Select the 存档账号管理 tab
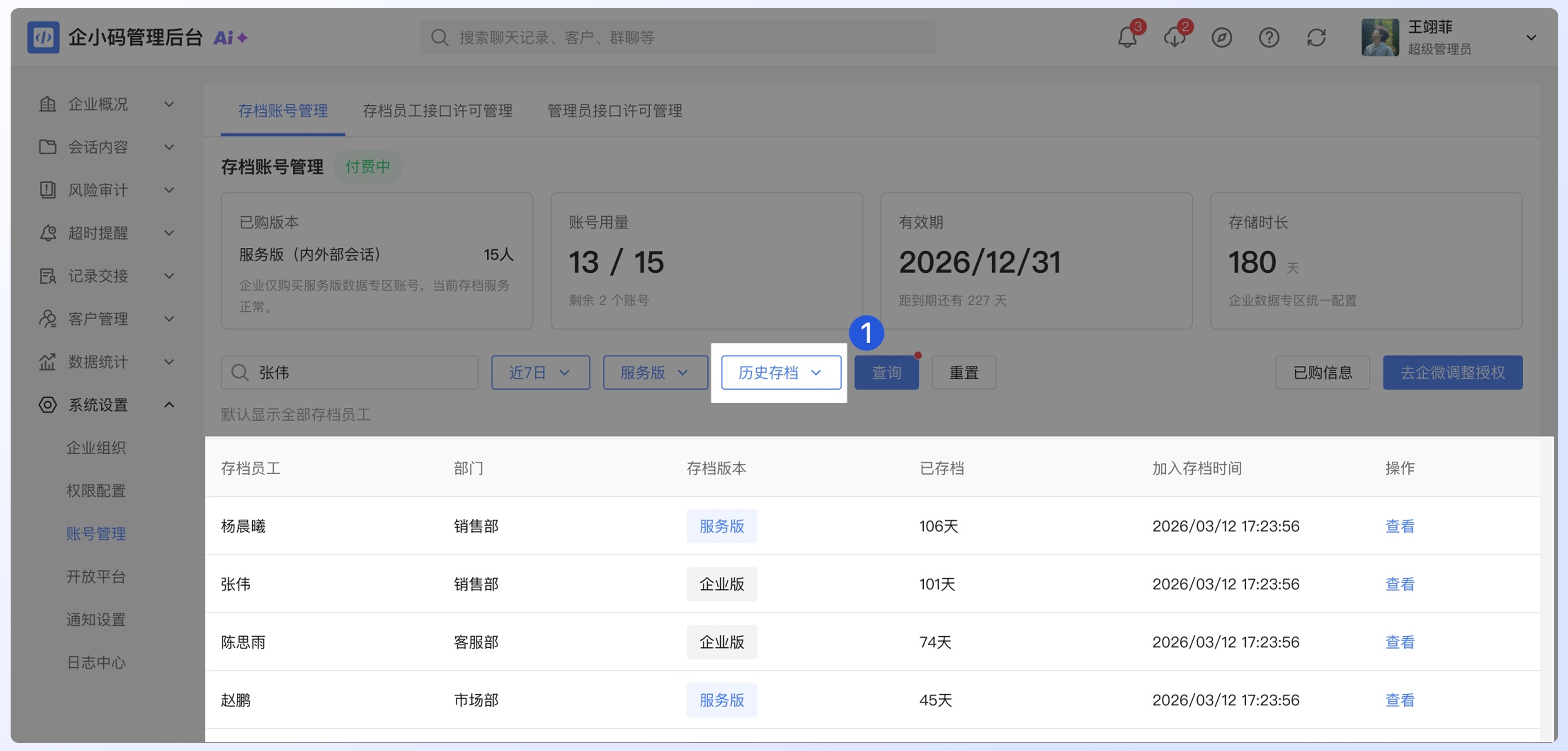 coord(283,111)
